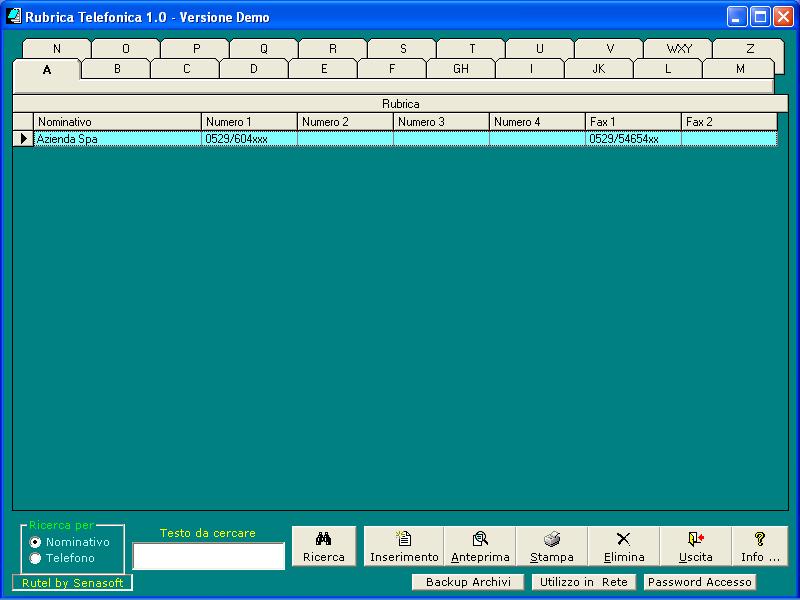The image size is (800, 600).
Task: Open the D letter tab
Action: pyautogui.click(x=254, y=69)
